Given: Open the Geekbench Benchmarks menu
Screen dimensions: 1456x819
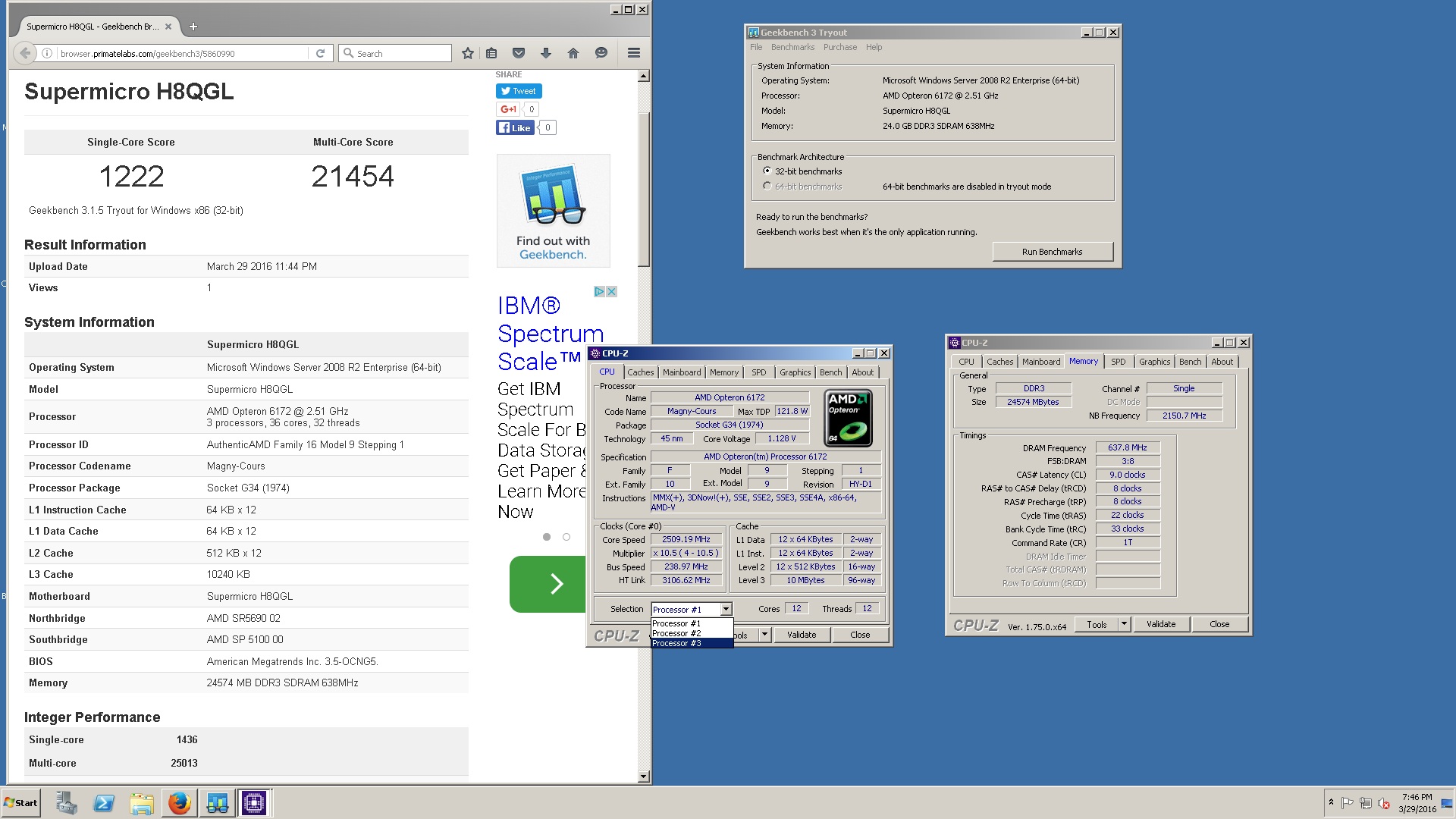Looking at the screenshot, I should pos(792,47).
